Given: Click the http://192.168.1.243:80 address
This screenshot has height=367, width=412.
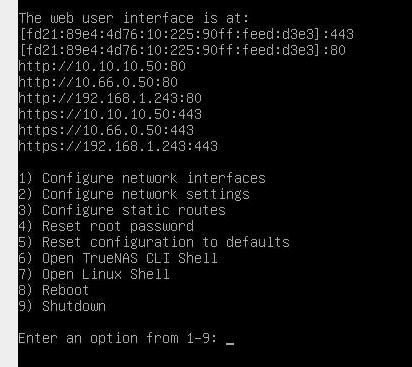Looking at the screenshot, I should coord(110,98).
